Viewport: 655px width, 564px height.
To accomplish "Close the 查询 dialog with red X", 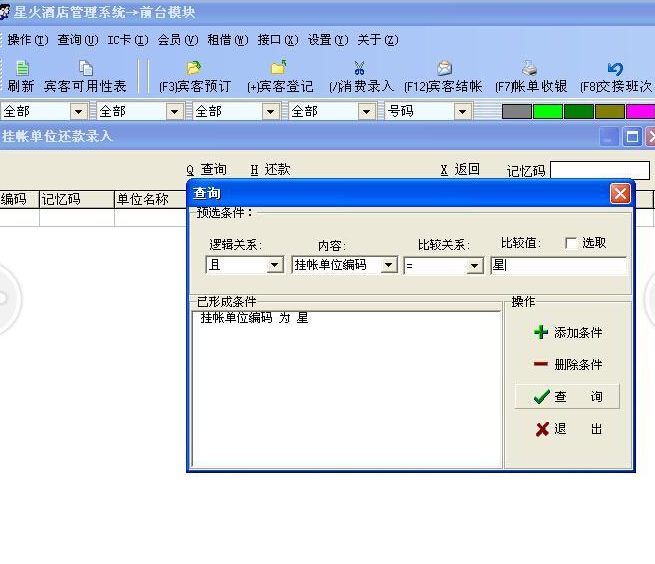I will (620, 194).
